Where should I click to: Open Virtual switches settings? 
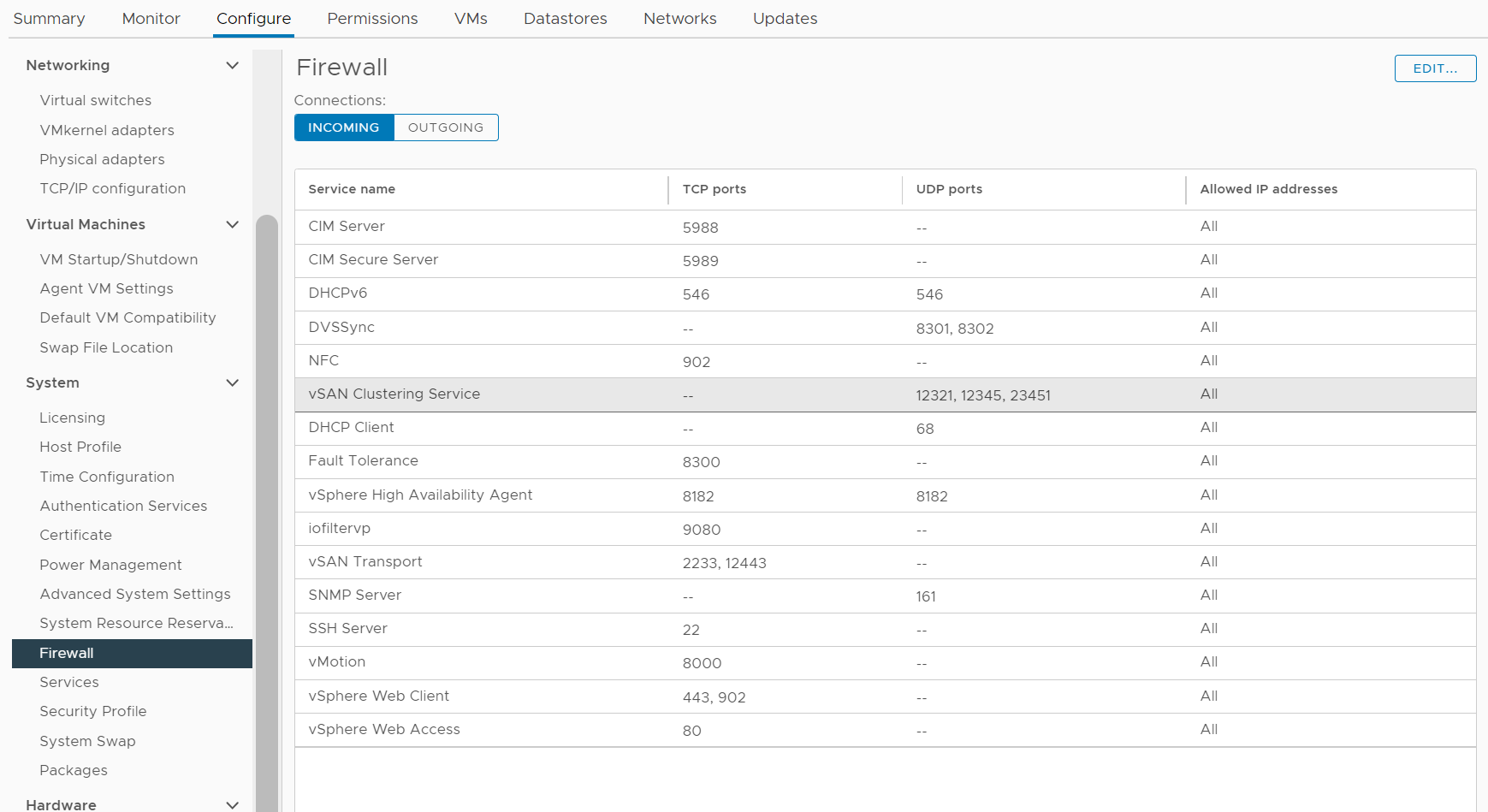[96, 100]
